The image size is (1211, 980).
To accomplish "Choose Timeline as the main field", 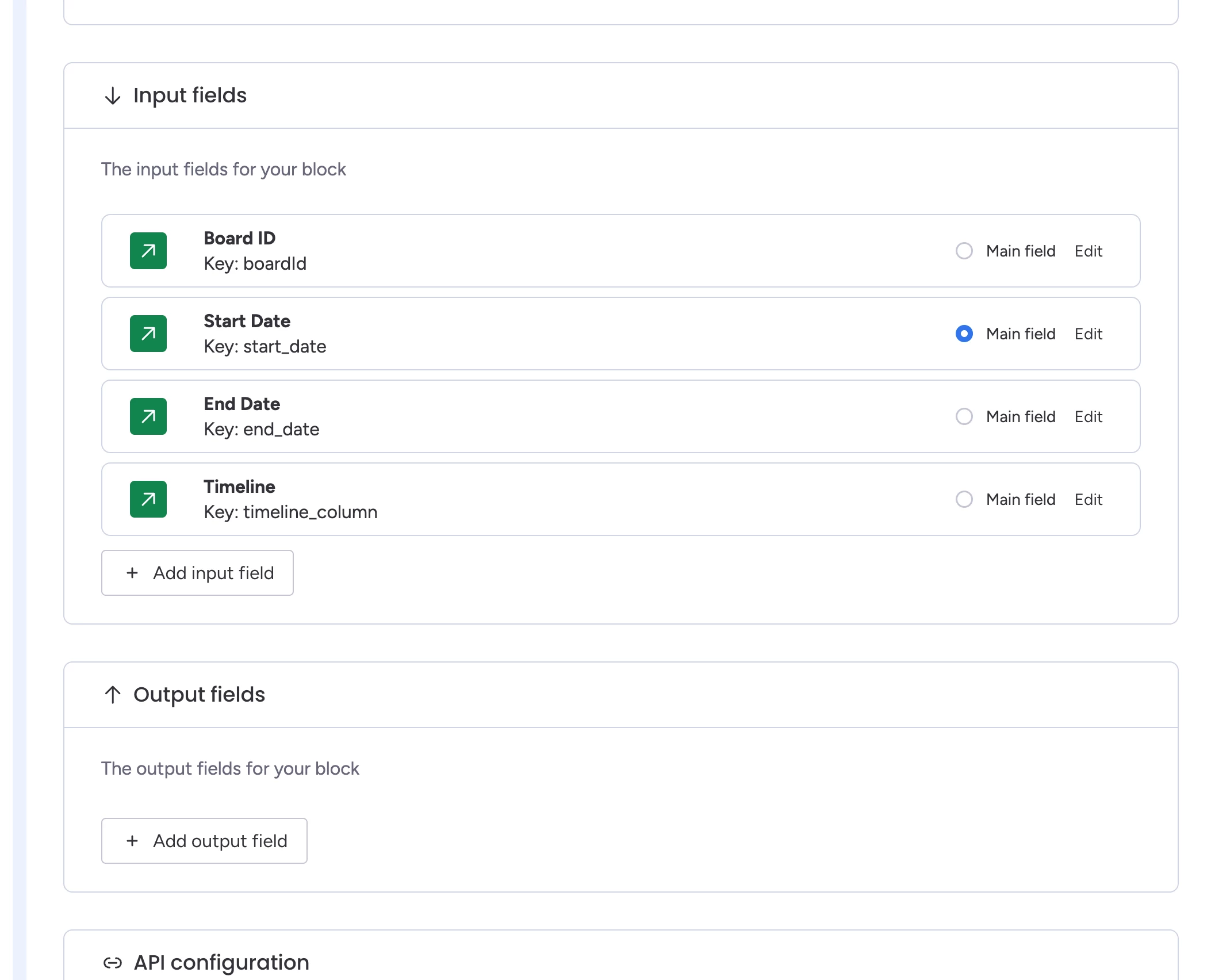I will pos(964,499).
